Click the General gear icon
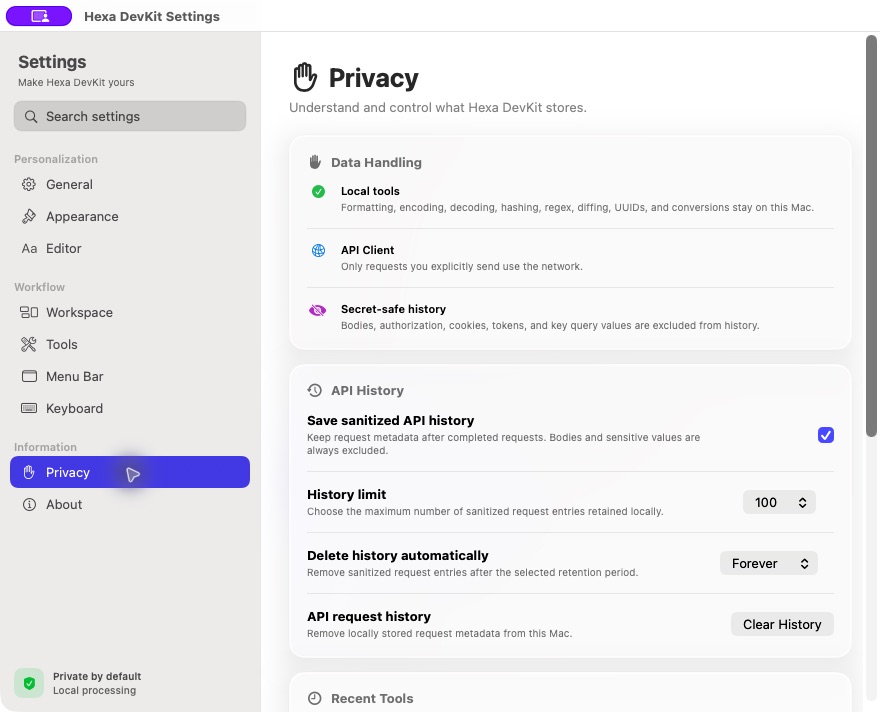 click(x=29, y=184)
